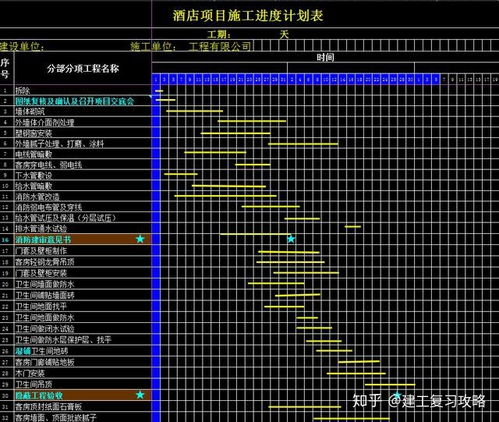499x422 pixels.
Task: Select the cyan 图纸复核及确认及召开项目交底会 row
Action: coord(75,101)
